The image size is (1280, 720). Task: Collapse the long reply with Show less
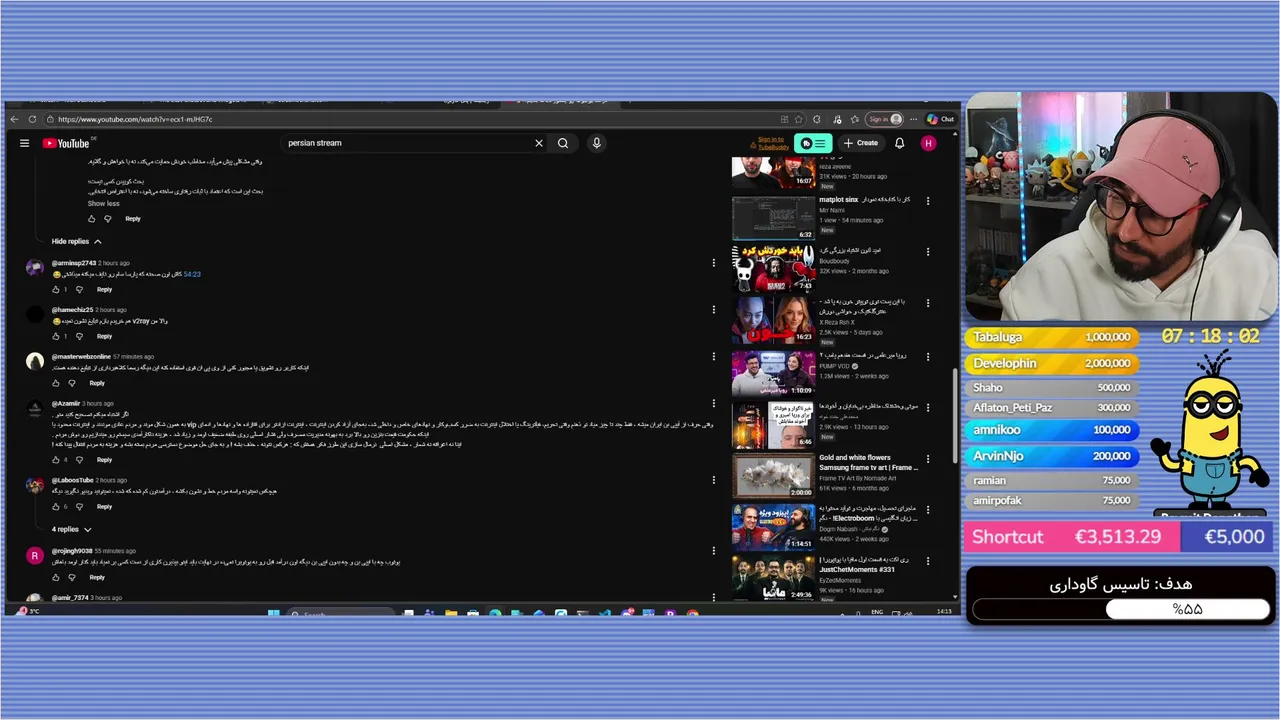104,204
